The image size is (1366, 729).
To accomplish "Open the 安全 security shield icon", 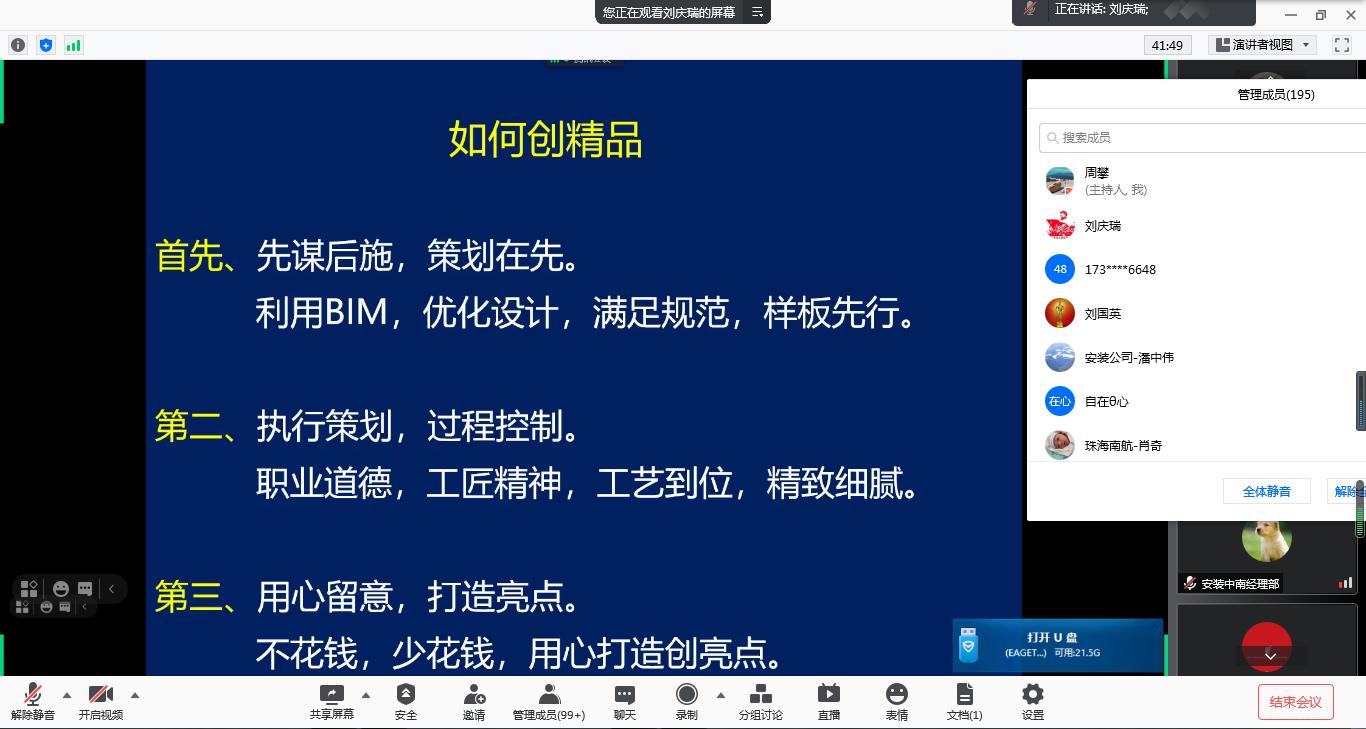I will click(x=405, y=701).
